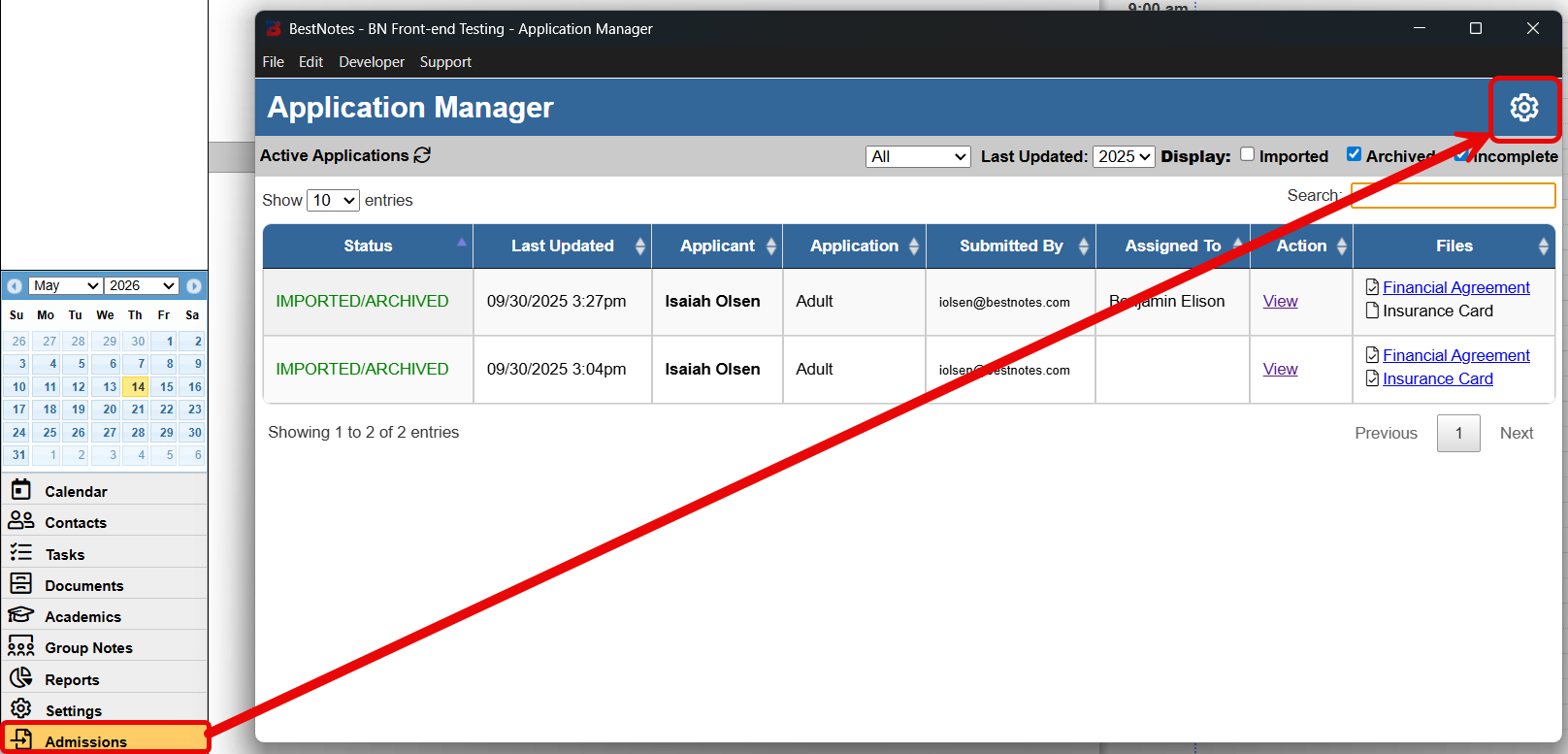
Task: Open the File menu
Action: [x=273, y=62]
